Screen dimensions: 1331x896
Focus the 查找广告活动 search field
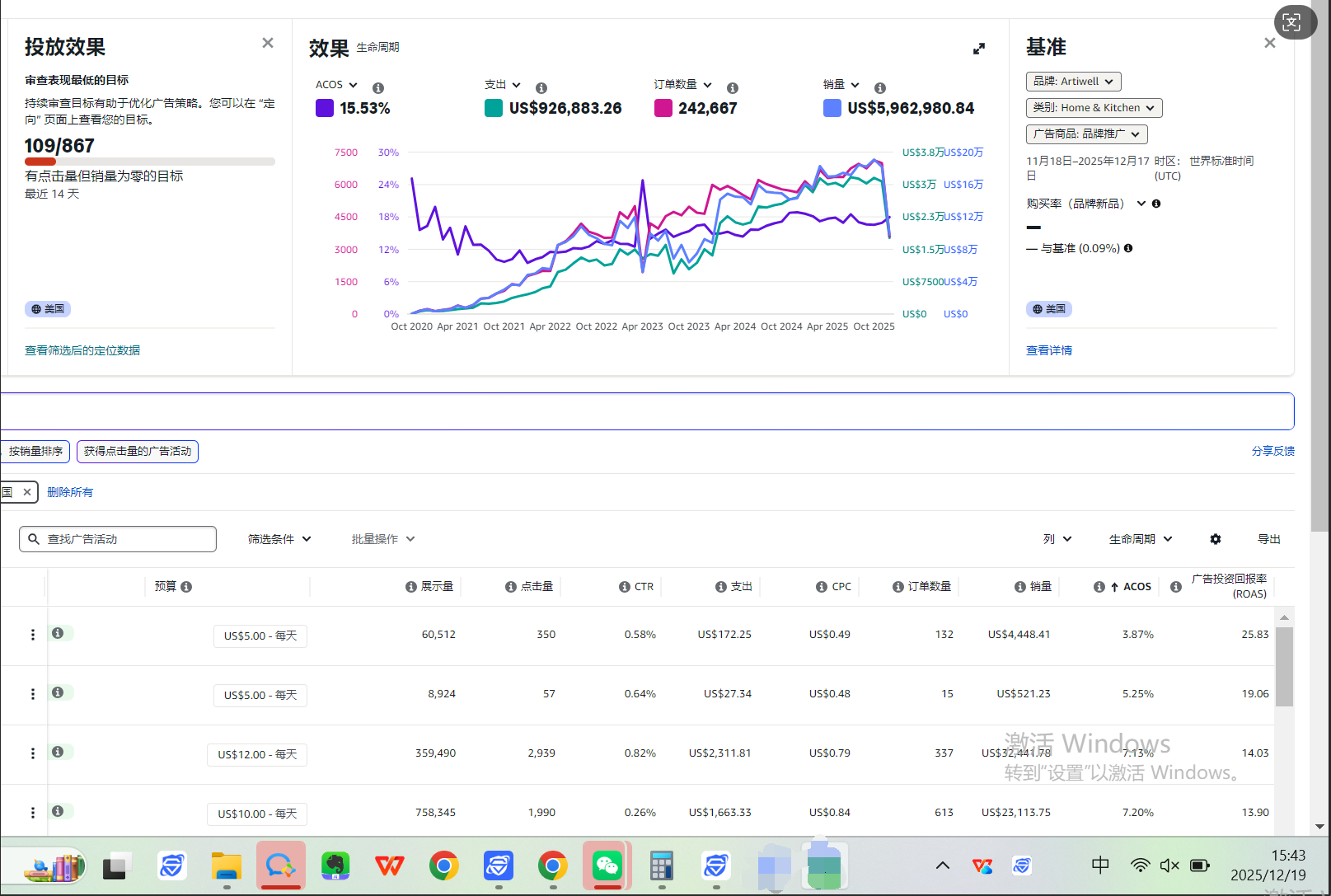point(118,539)
